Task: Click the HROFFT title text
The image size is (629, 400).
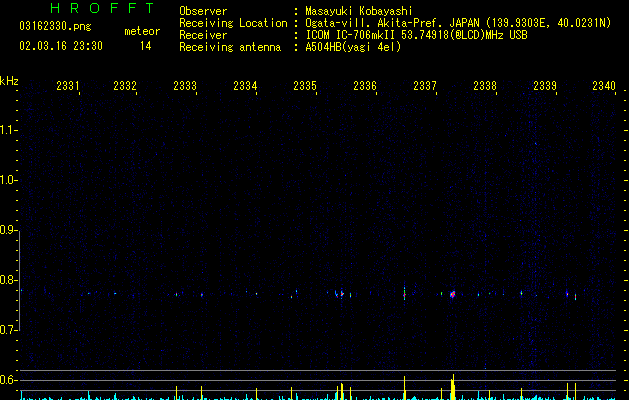Action: tap(102, 8)
